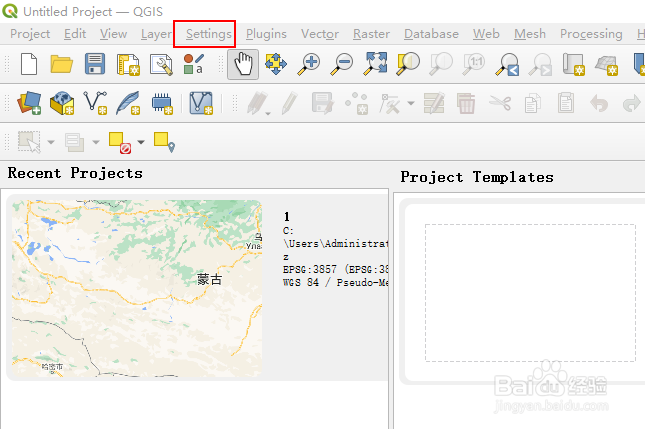Click the New Shapefile Layer icon

click(x=95, y=103)
